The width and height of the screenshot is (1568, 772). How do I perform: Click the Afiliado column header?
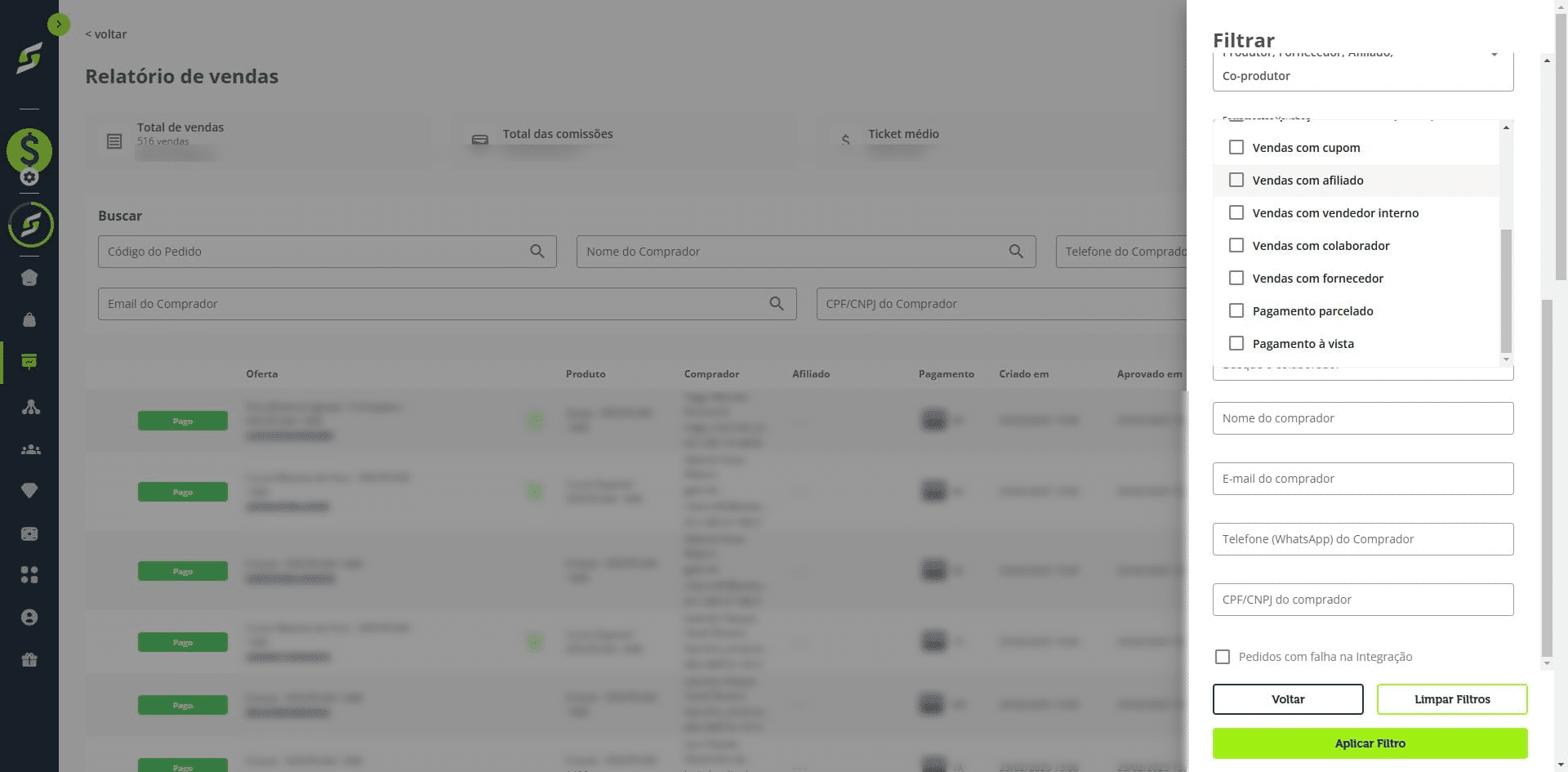tap(811, 374)
